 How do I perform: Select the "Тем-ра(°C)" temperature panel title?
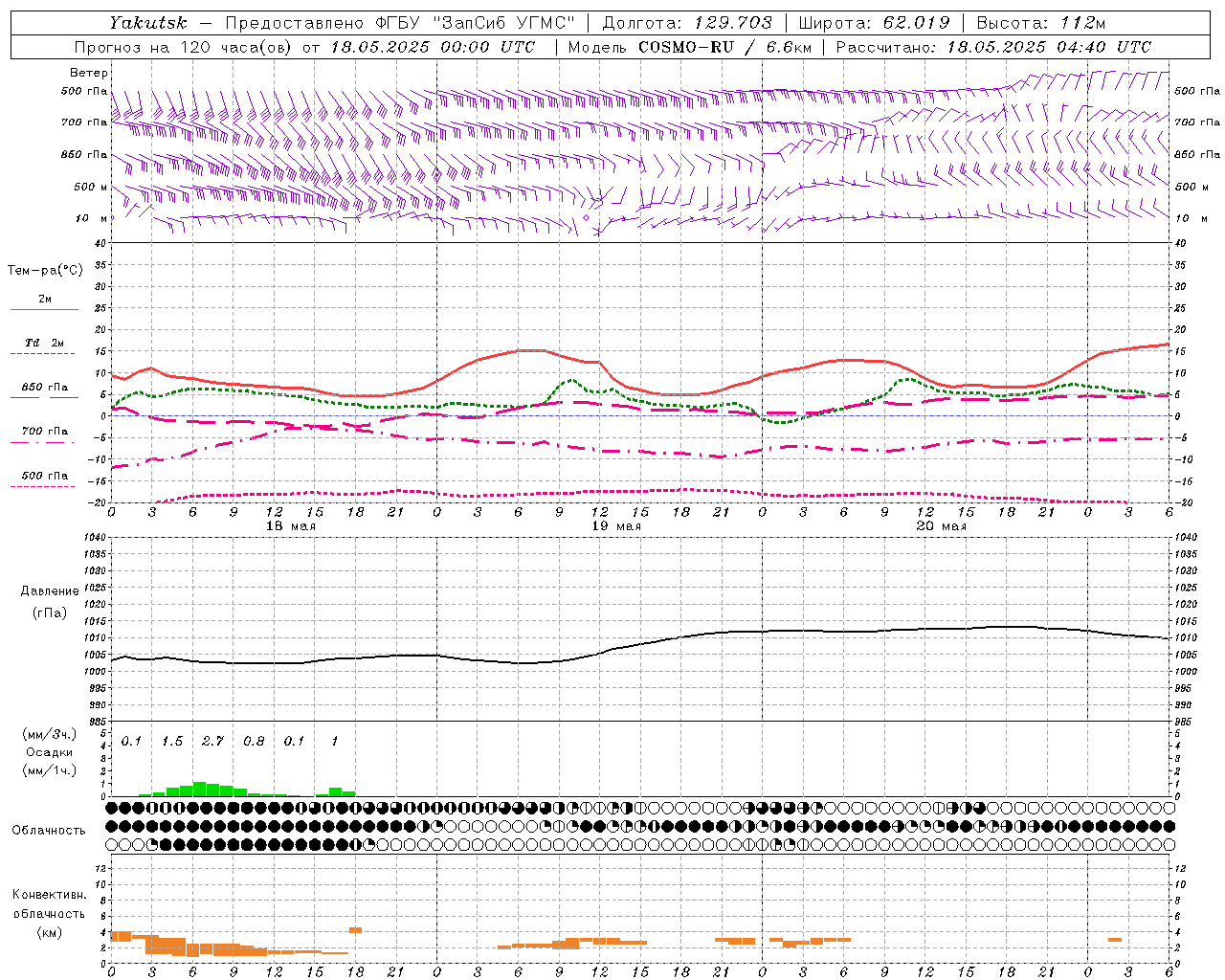click(x=45, y=271)
